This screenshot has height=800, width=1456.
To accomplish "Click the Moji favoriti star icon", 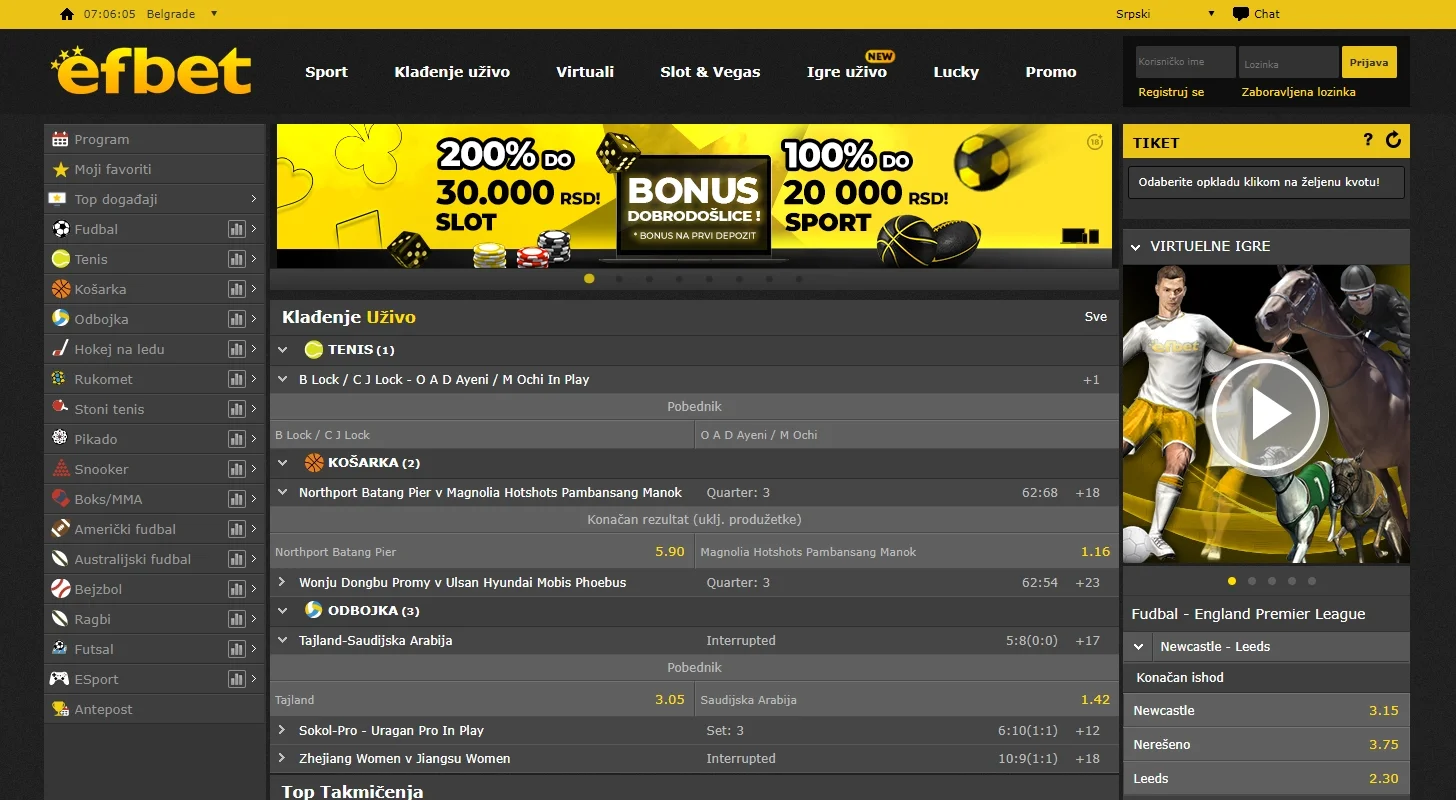I will 60,169.
